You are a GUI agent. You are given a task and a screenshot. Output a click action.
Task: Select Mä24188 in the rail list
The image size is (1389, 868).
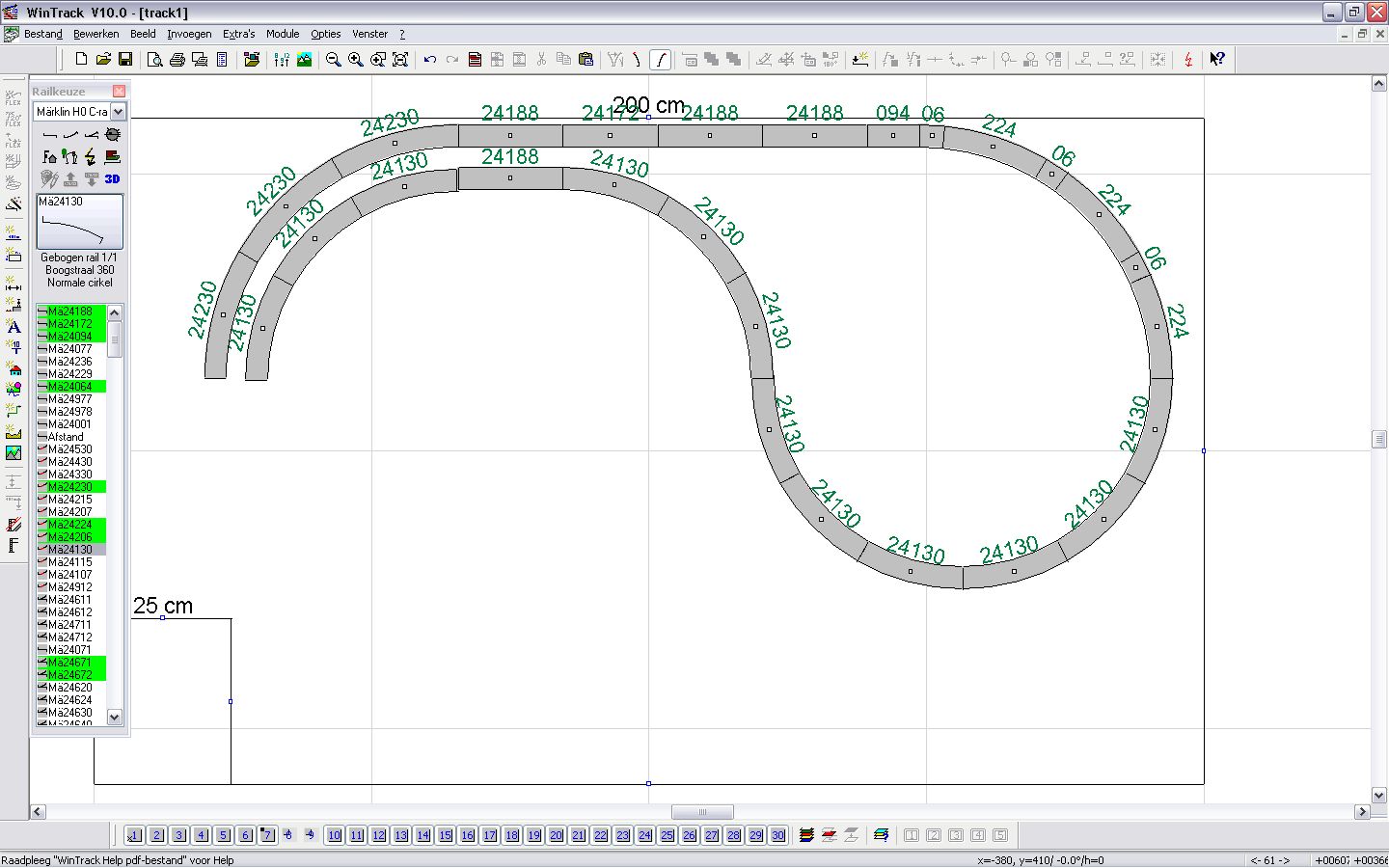pos(71,312)
